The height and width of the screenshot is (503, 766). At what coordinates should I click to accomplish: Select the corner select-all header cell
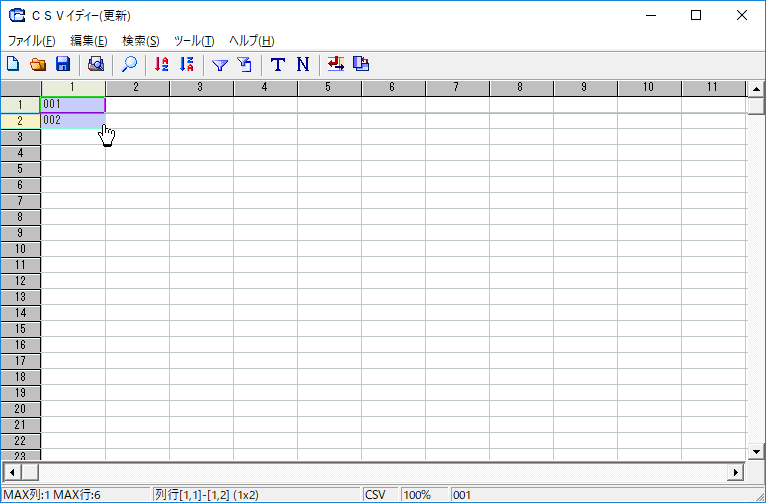pyautogui.click(x=21, y=88)
